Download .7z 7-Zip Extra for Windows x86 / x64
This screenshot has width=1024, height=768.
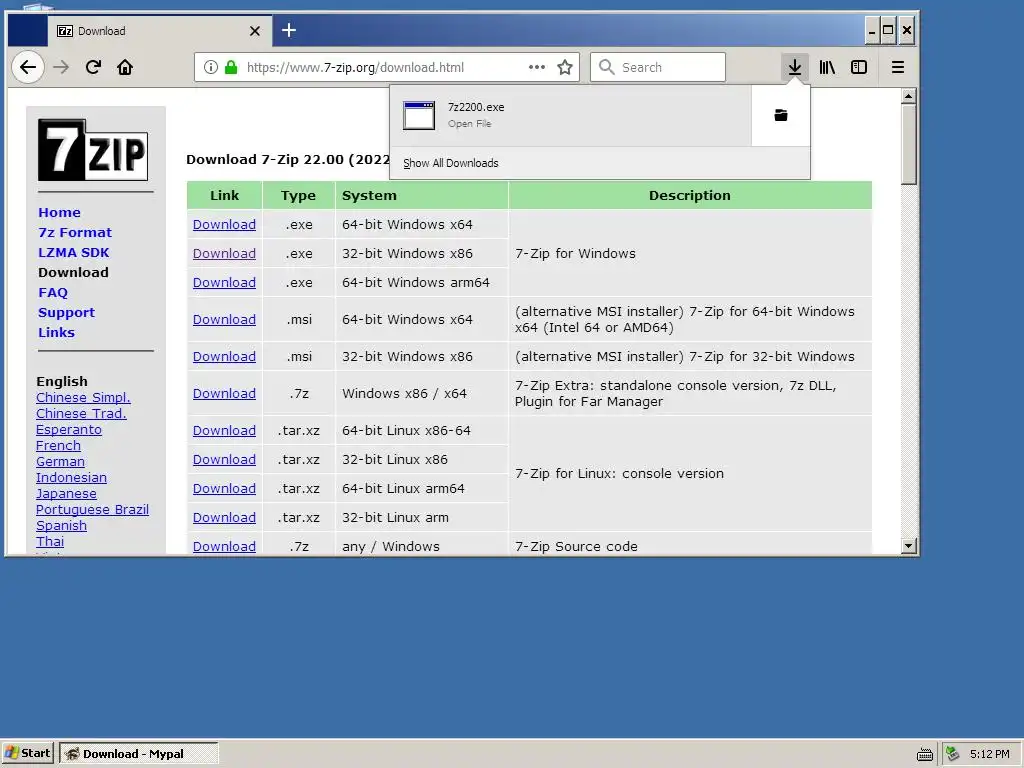pyautogui.click(x=224, y=394)
